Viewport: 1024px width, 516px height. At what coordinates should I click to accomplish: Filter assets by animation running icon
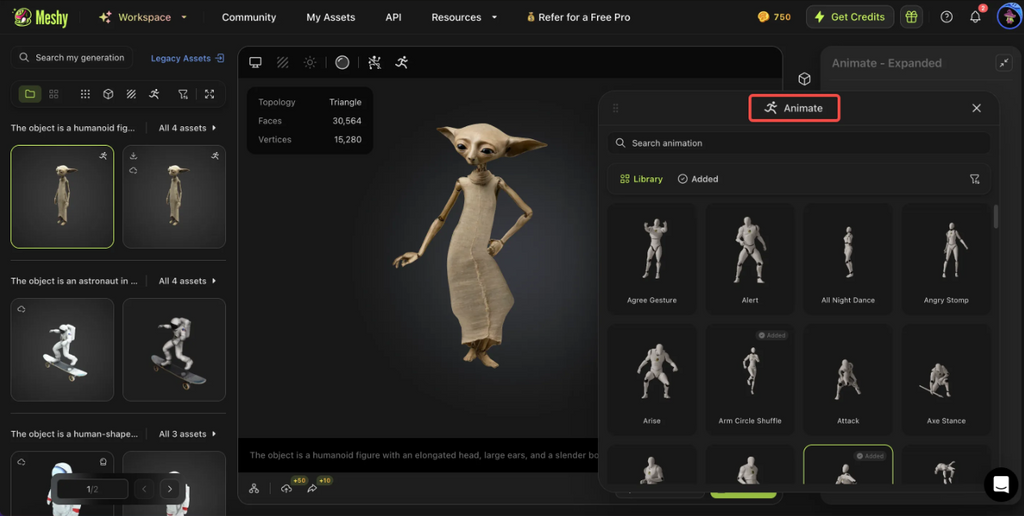tap(153, 94)
